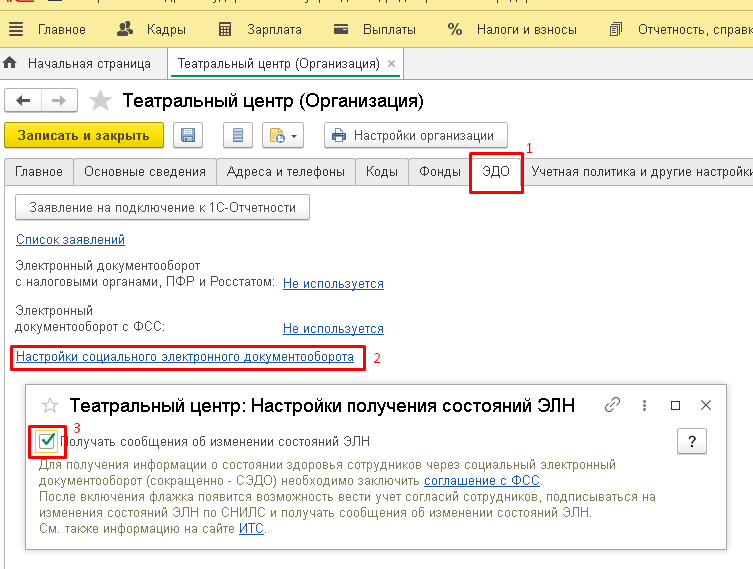Open Настройки социального электронного документооборота link
This screenshot has height=569, width=753.
click(x=185, y=357)
